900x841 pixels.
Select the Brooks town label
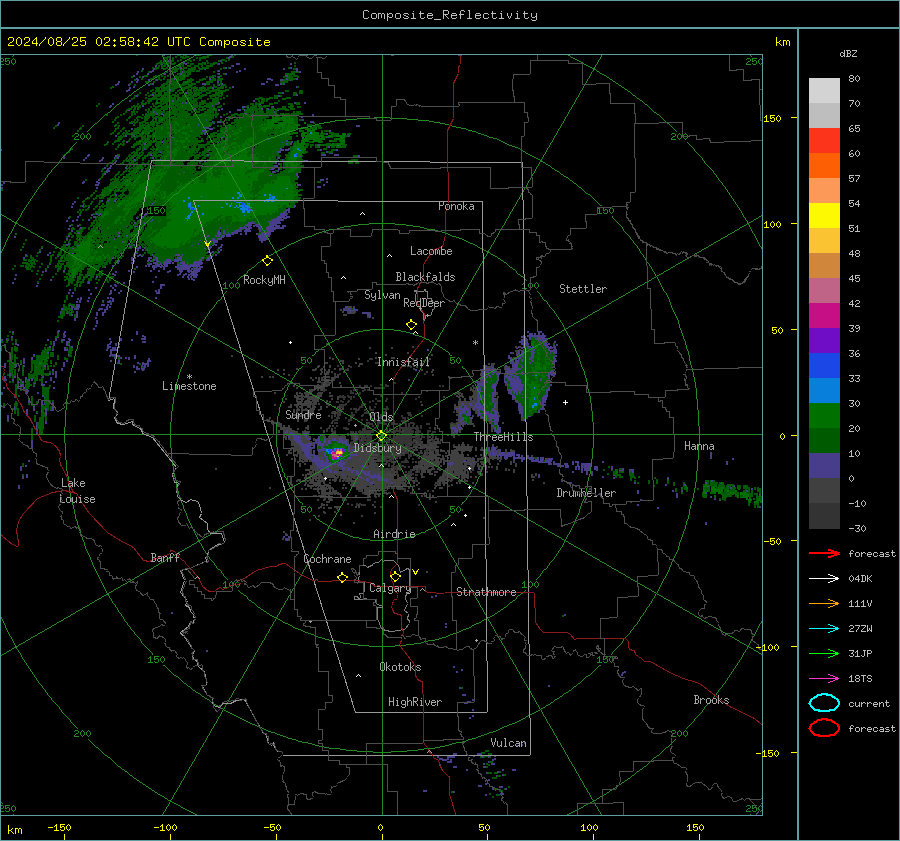(x=711, y=700)
